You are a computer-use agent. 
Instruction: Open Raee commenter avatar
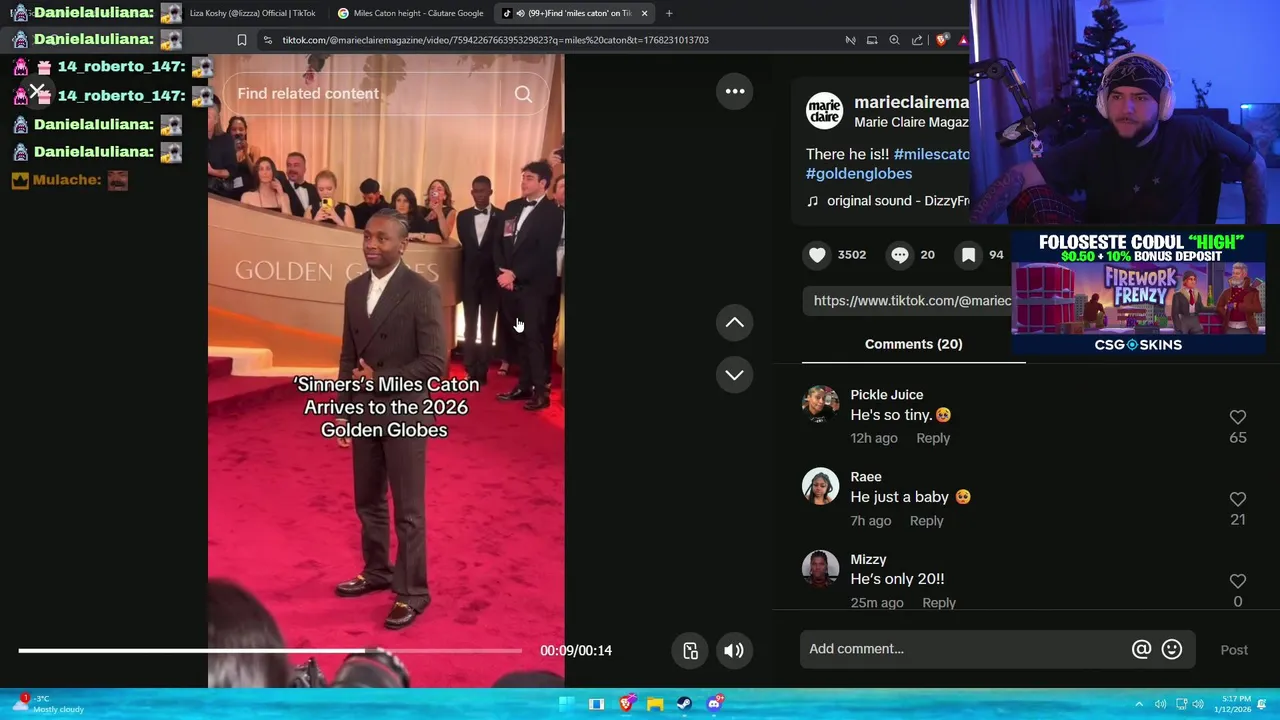point(820,487)
